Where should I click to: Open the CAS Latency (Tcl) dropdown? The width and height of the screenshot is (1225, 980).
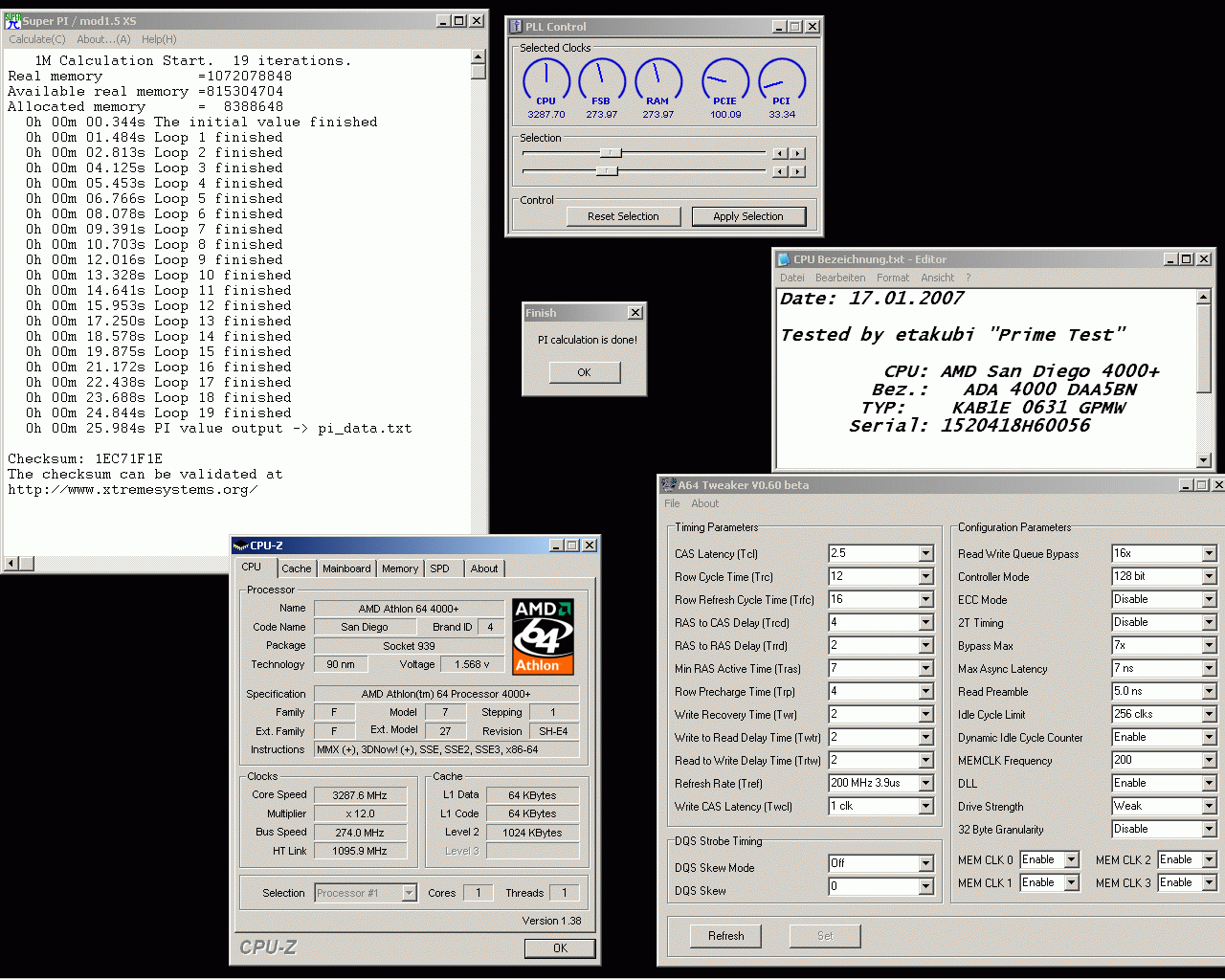(x=925, y=553)
